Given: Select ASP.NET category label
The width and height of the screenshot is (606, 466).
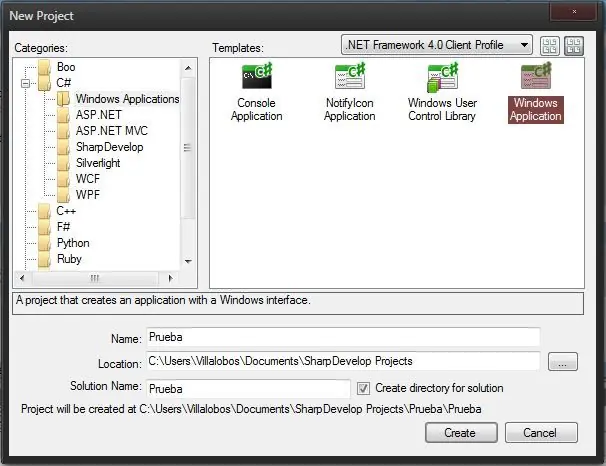Looking at the screenshot, I should pyautogui.click(x=99, y=115).
